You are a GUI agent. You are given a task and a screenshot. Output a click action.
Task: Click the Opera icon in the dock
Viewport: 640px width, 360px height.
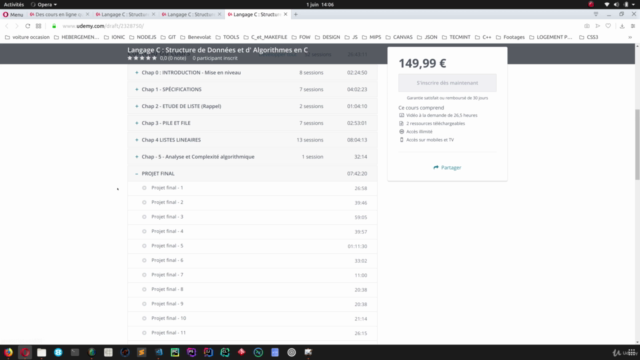(x=25, y=352)
